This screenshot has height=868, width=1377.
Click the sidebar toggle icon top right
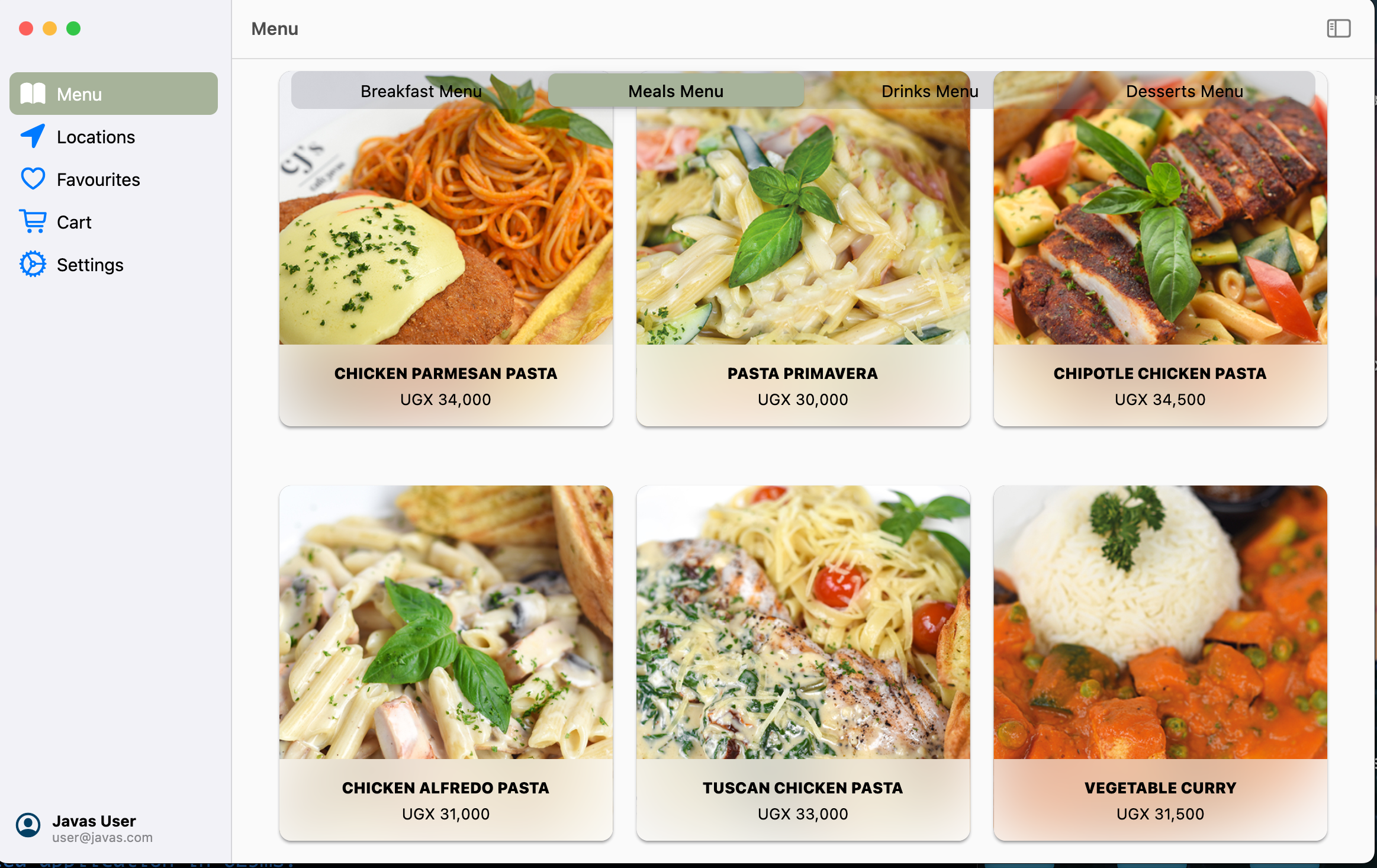pyautogui.click(x=1338, y=28)
